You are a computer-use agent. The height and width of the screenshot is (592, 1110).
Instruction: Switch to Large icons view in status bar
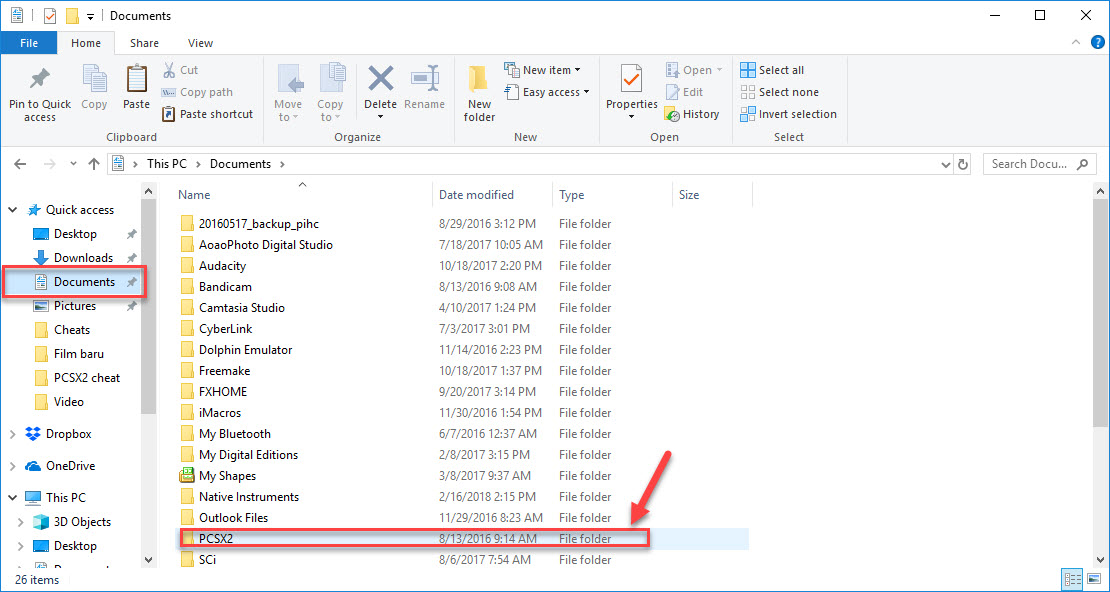(1092, 578)
